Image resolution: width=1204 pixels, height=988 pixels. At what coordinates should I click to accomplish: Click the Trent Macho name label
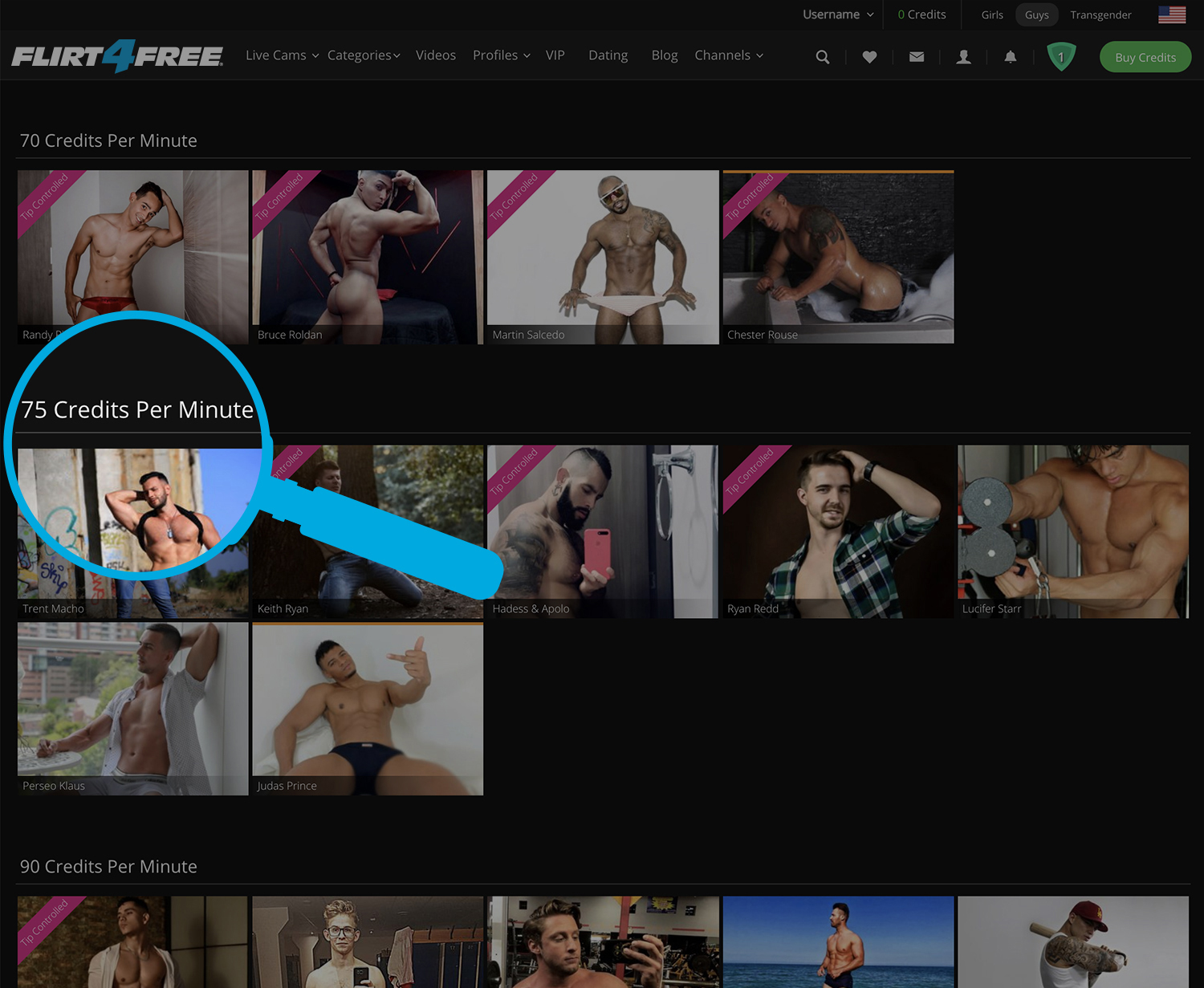(53, 608)
